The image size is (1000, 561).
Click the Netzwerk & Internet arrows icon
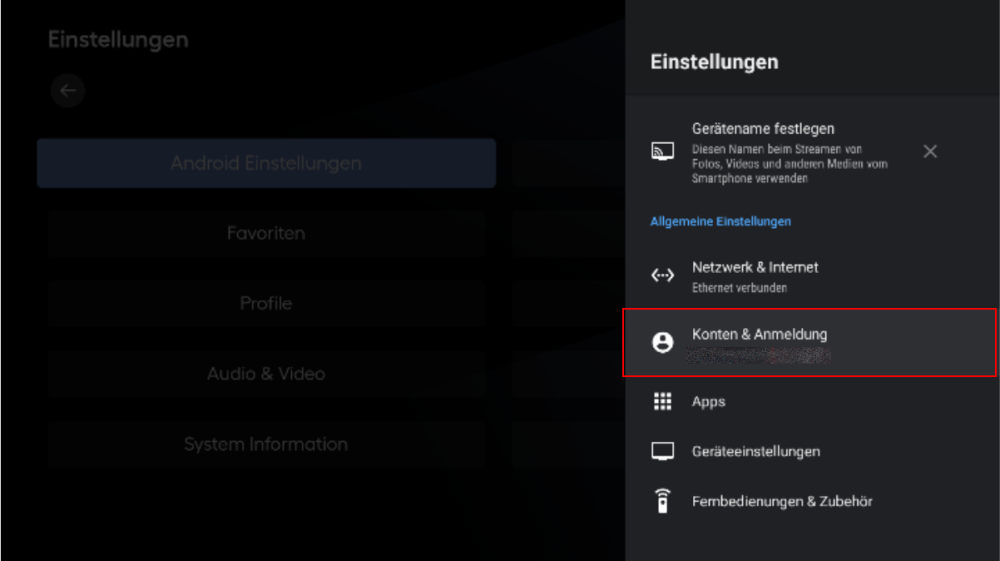tap(662, 275)
